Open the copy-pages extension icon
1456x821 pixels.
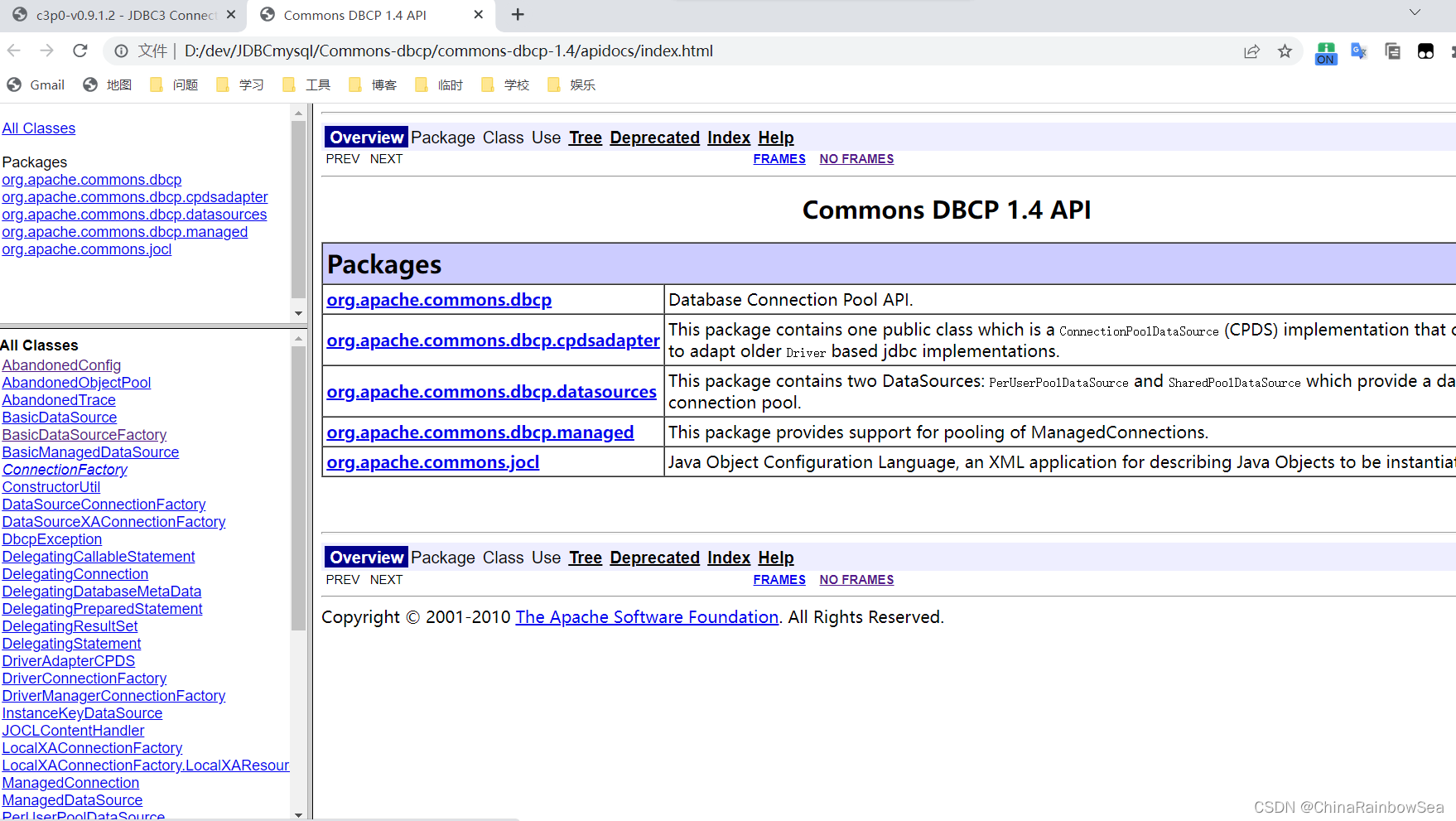click(x=1392, y=51)
